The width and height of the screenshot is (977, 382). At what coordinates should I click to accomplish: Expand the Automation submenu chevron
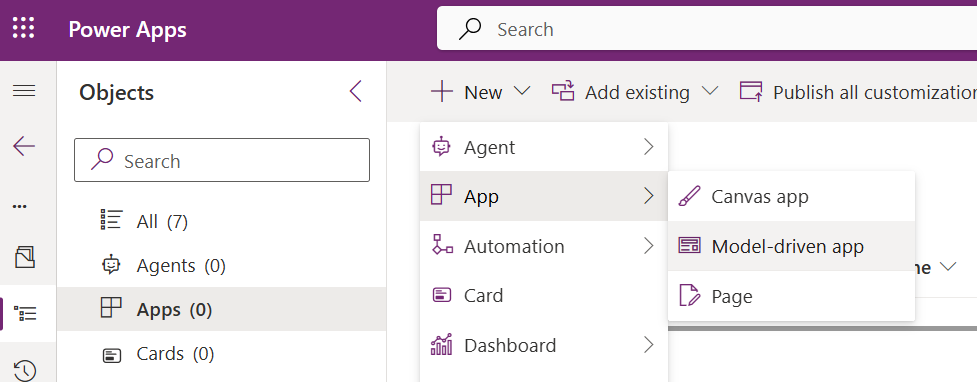(x=649, y=246)
